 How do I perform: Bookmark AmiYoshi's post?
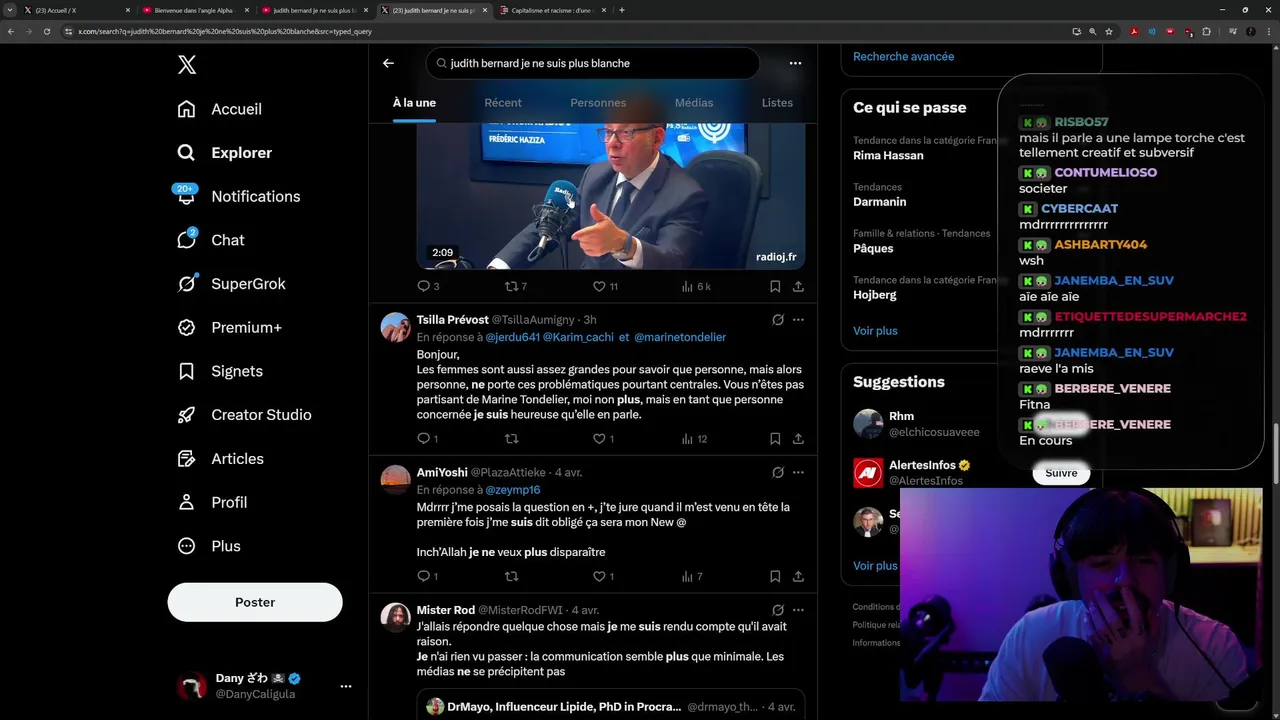pyautogui.click(x=775, y=576)
